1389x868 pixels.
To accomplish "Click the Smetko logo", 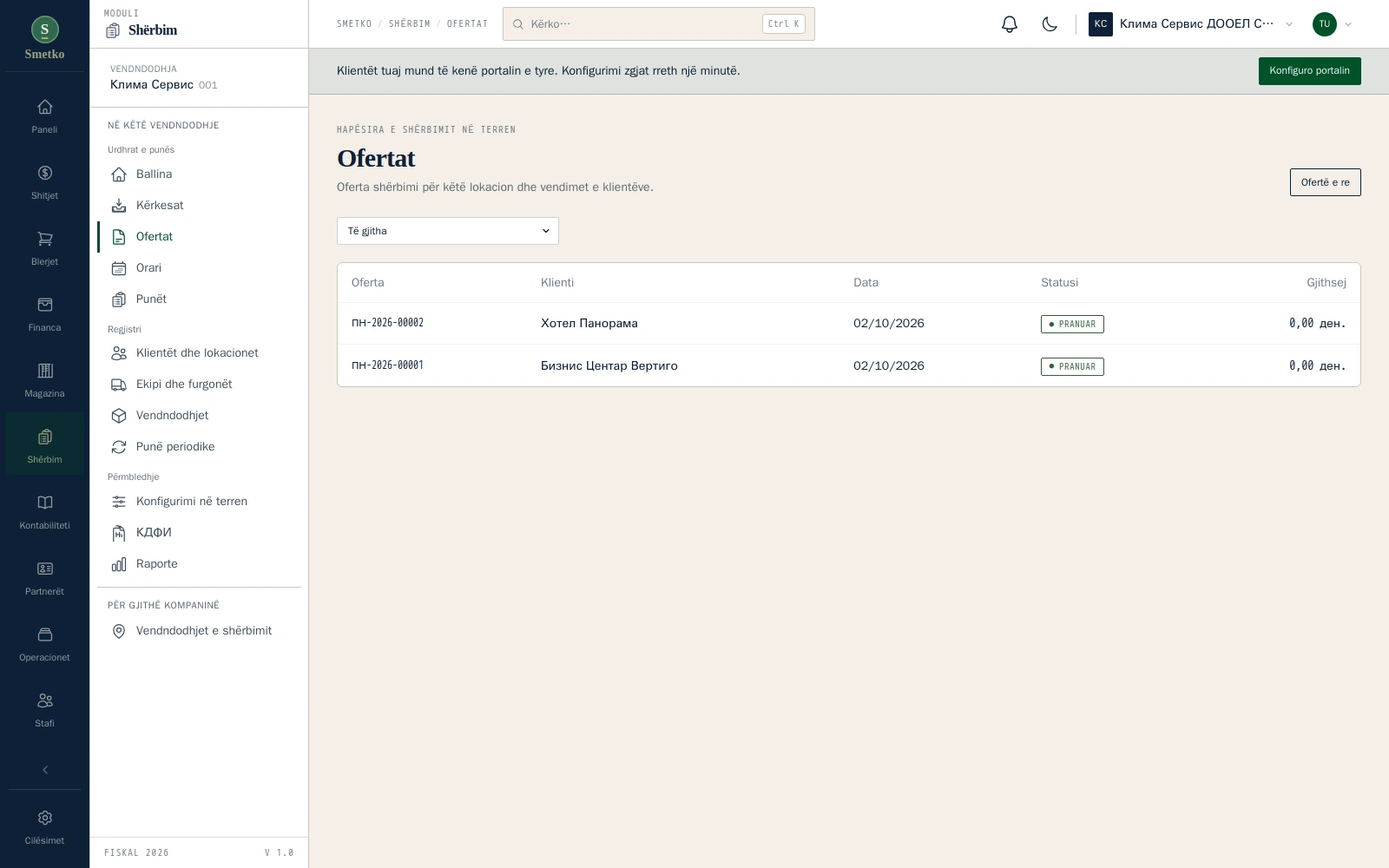I will 44,38.
